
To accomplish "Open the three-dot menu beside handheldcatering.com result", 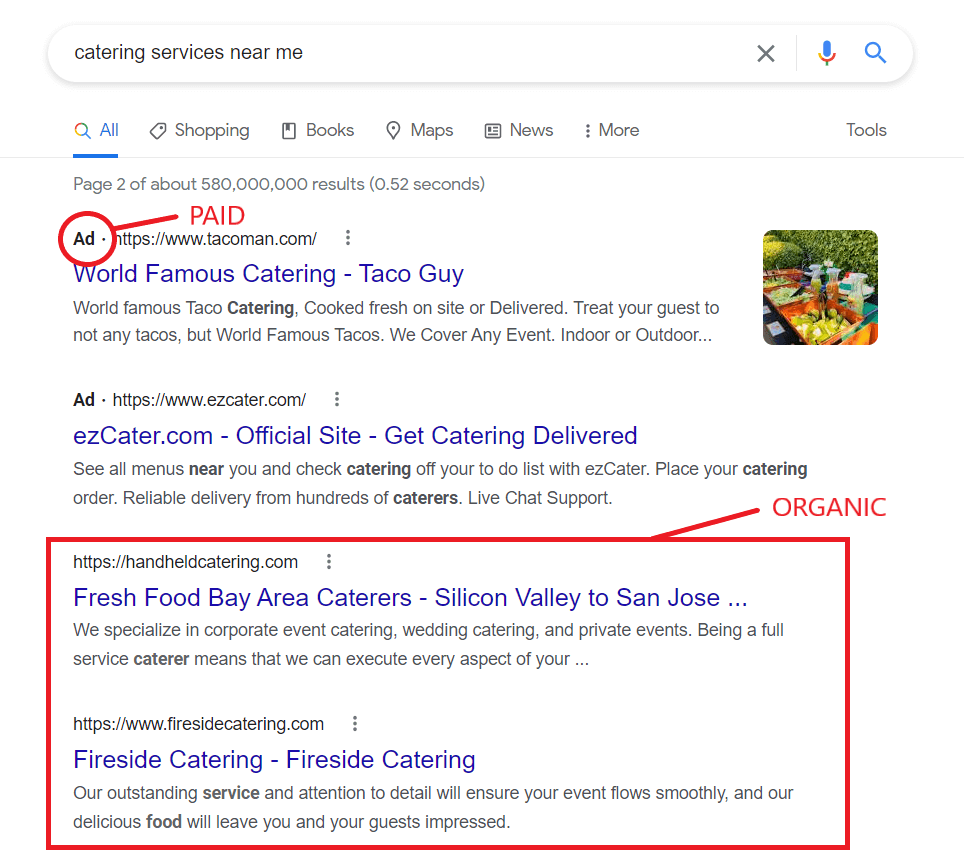I will [329, 561].
